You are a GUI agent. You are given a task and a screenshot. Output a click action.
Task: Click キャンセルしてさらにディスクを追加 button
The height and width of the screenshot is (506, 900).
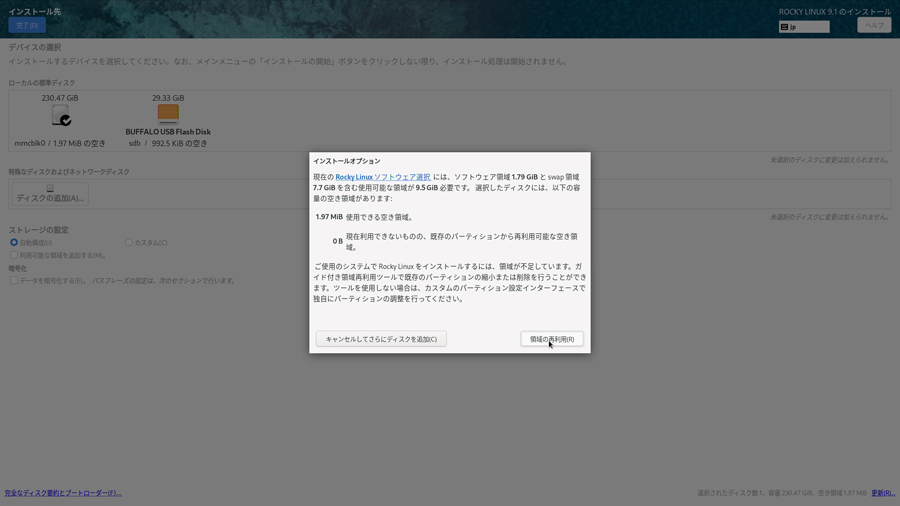tap(381, 339)
